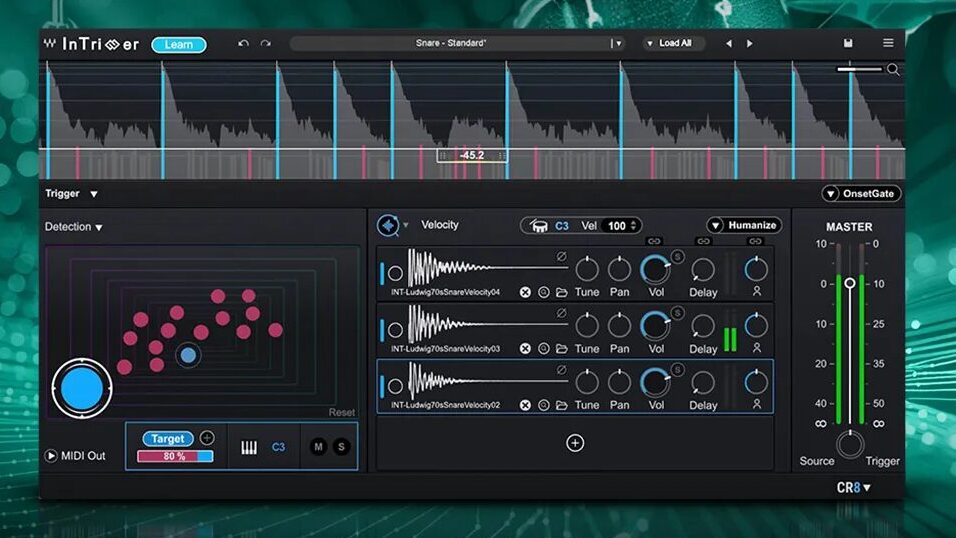Image resolution: width=956 pixels, height=538 pixels.
Task: Open the CR8 dropdown at the bottom right
Action: [854, 488]
